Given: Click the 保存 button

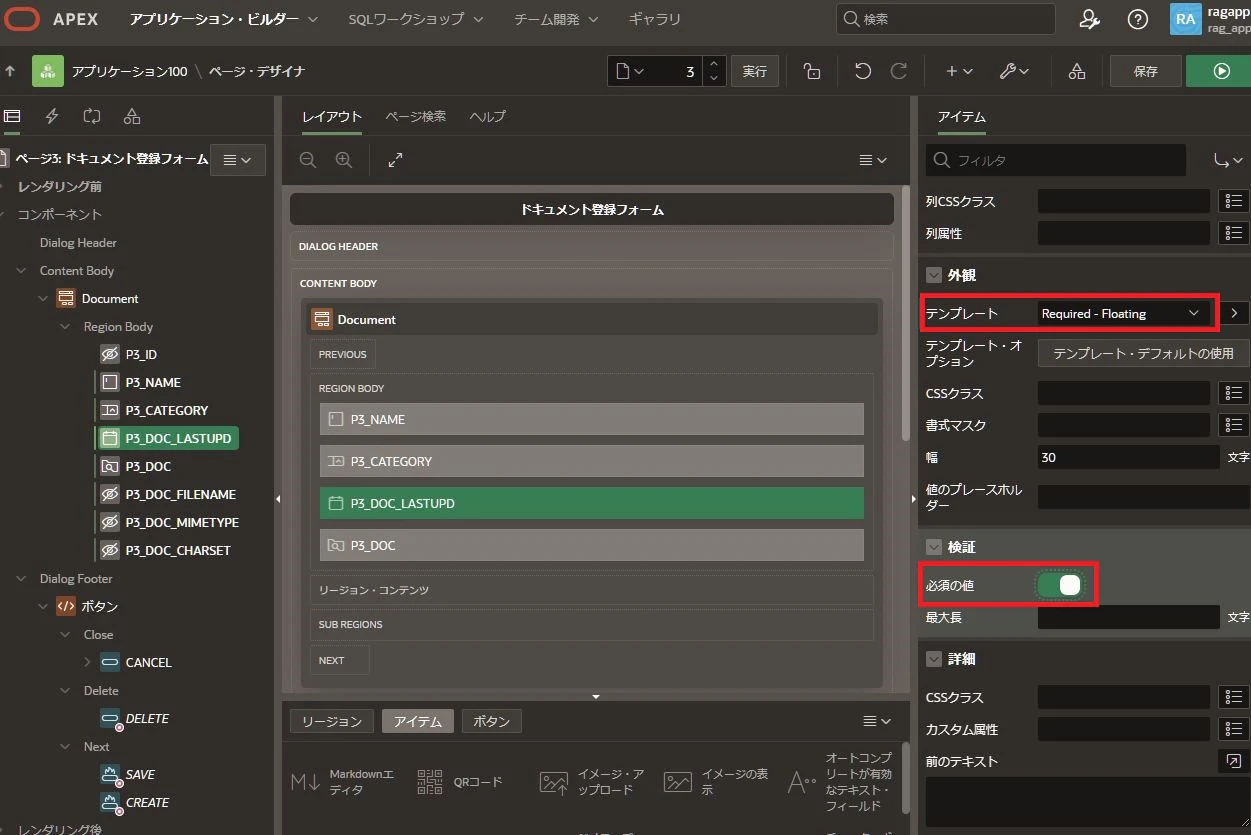Looking at the screenshot, I should point(1146,71).
